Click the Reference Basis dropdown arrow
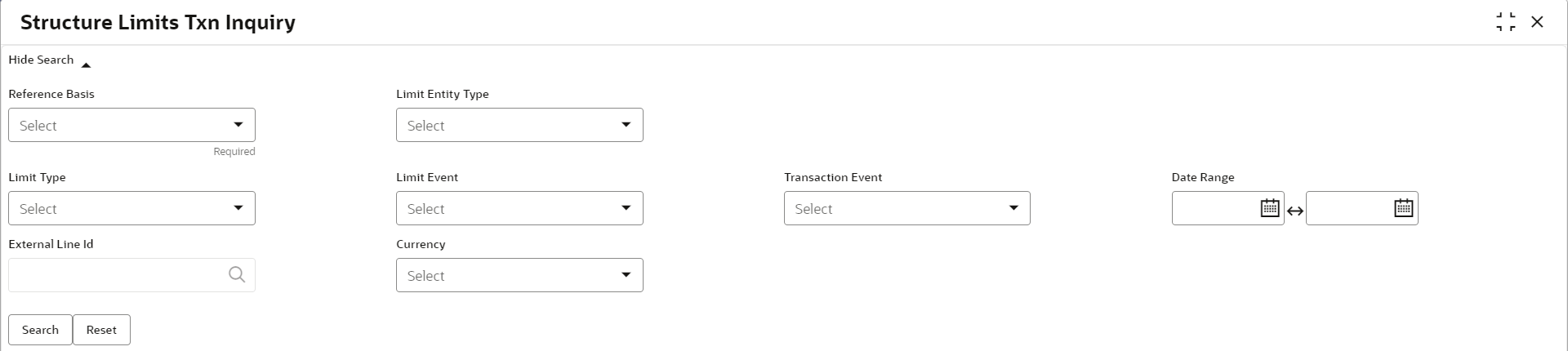The width and height of the screenshot is (1568, 351). pos(238,125)
